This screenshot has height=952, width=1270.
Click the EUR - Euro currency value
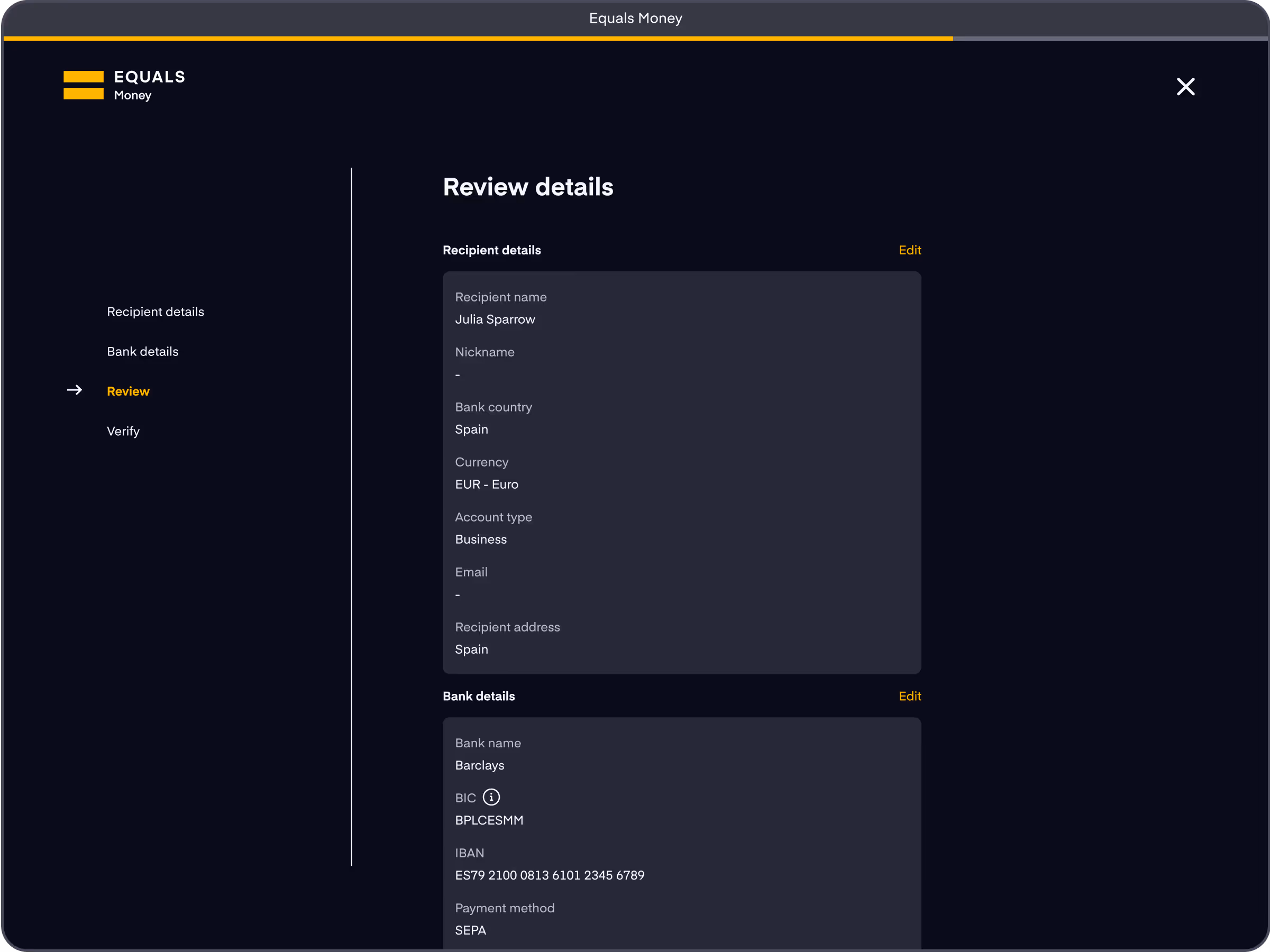(486, 484)
